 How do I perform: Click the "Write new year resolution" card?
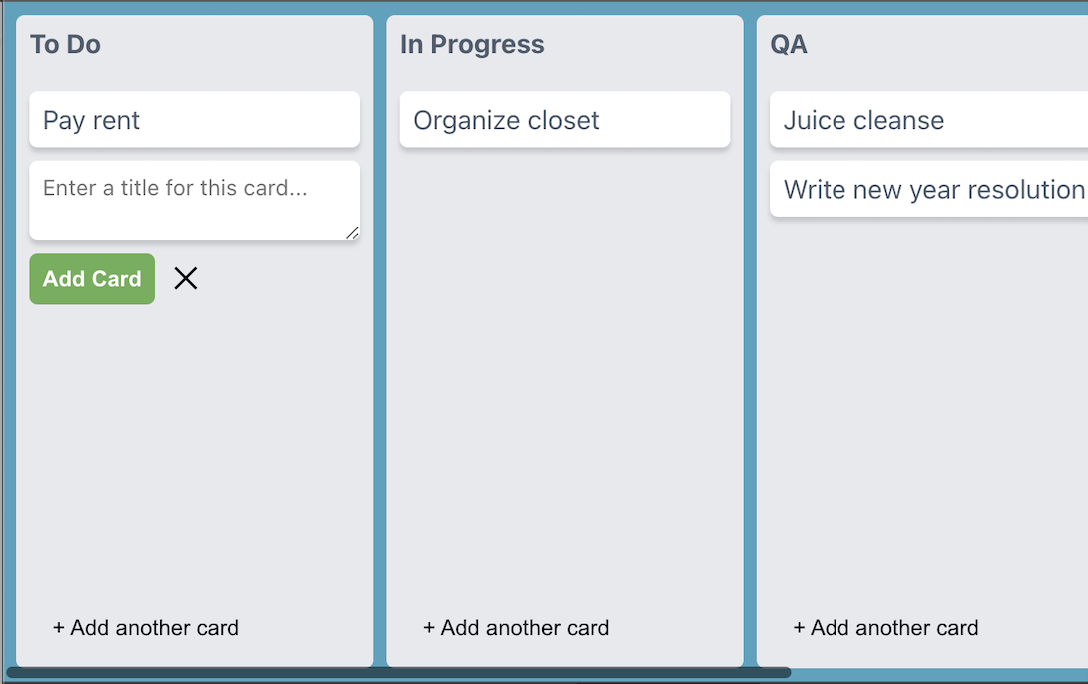[x=928, y=189]
